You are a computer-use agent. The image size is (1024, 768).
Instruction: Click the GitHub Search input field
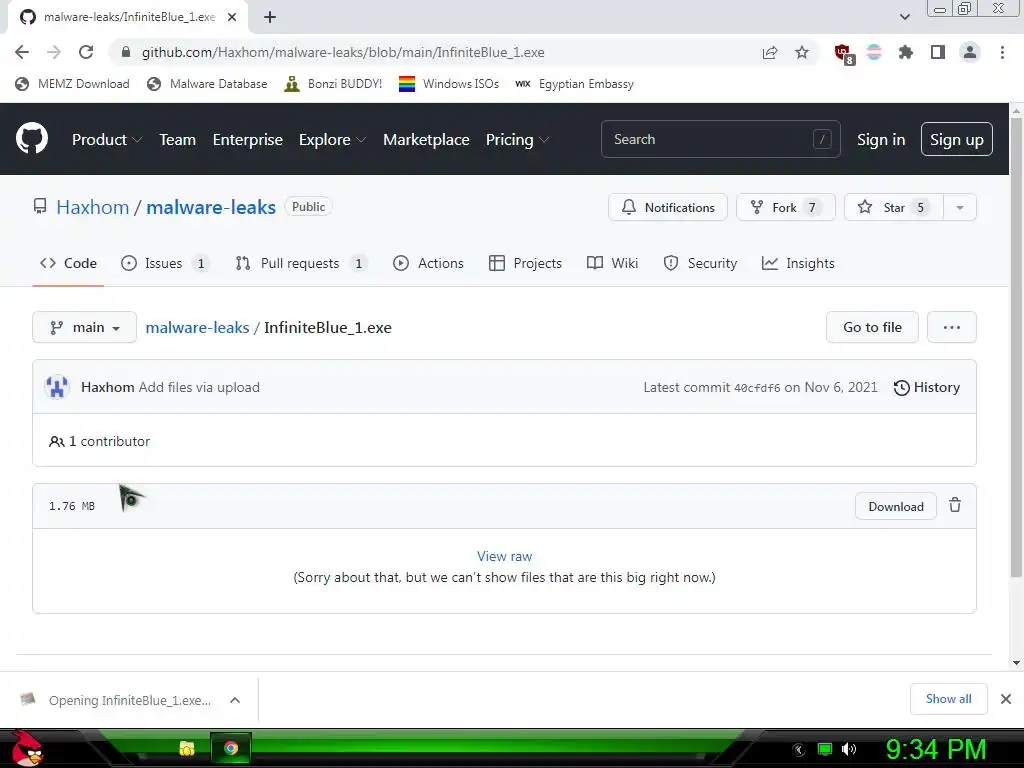[720, 139]
